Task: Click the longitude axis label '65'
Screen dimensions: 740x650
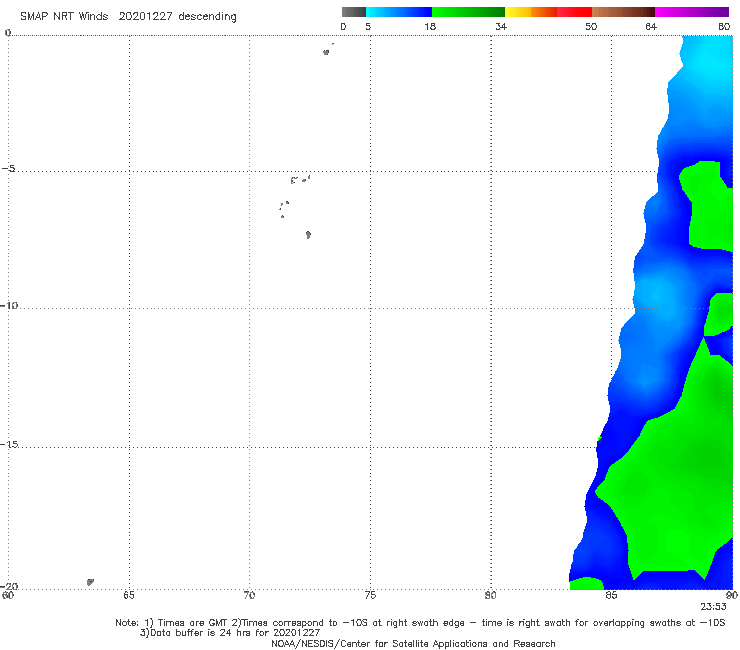Action: tap(129, 595)
